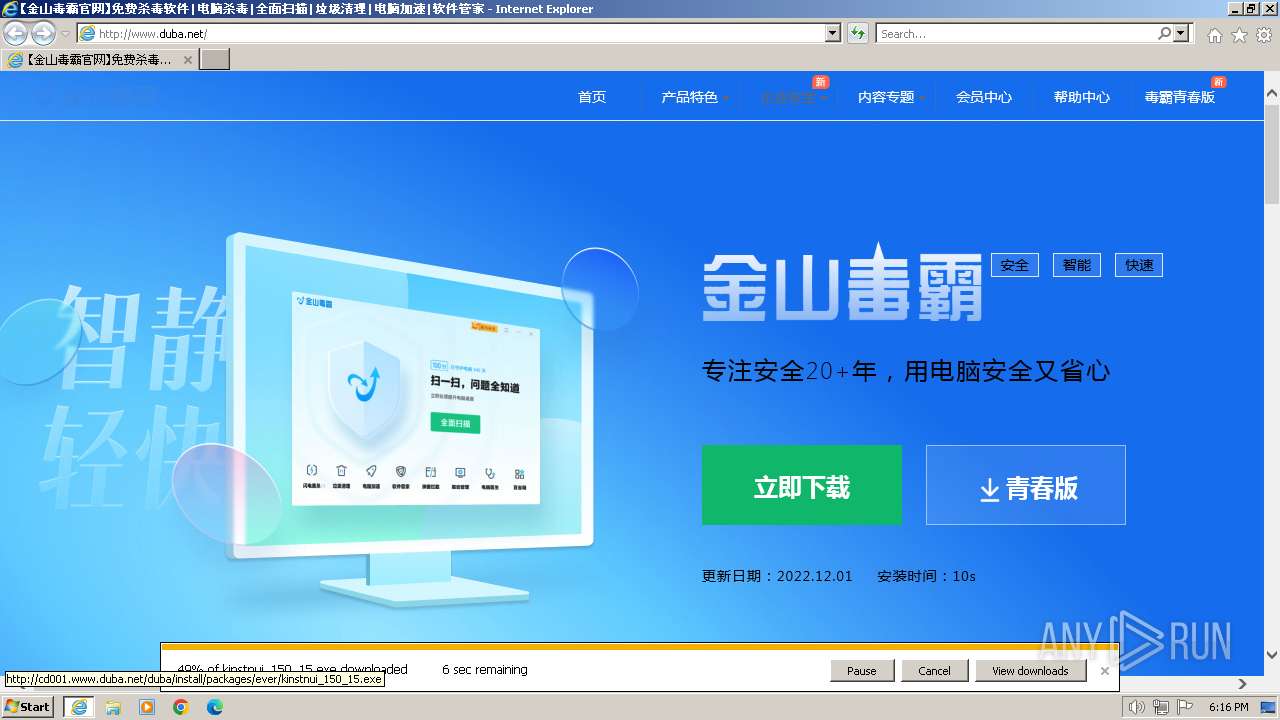Dismiss the download notification bar
1280x720 pixels.
tap(1105, 671)
